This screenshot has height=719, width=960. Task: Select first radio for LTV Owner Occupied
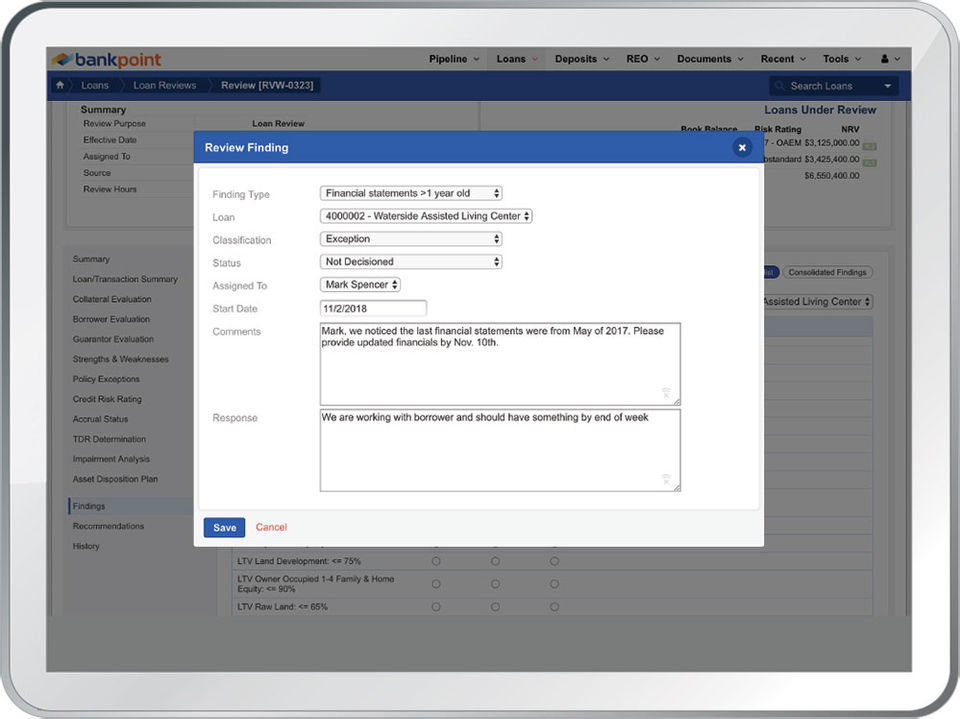(x=436, y=584)
